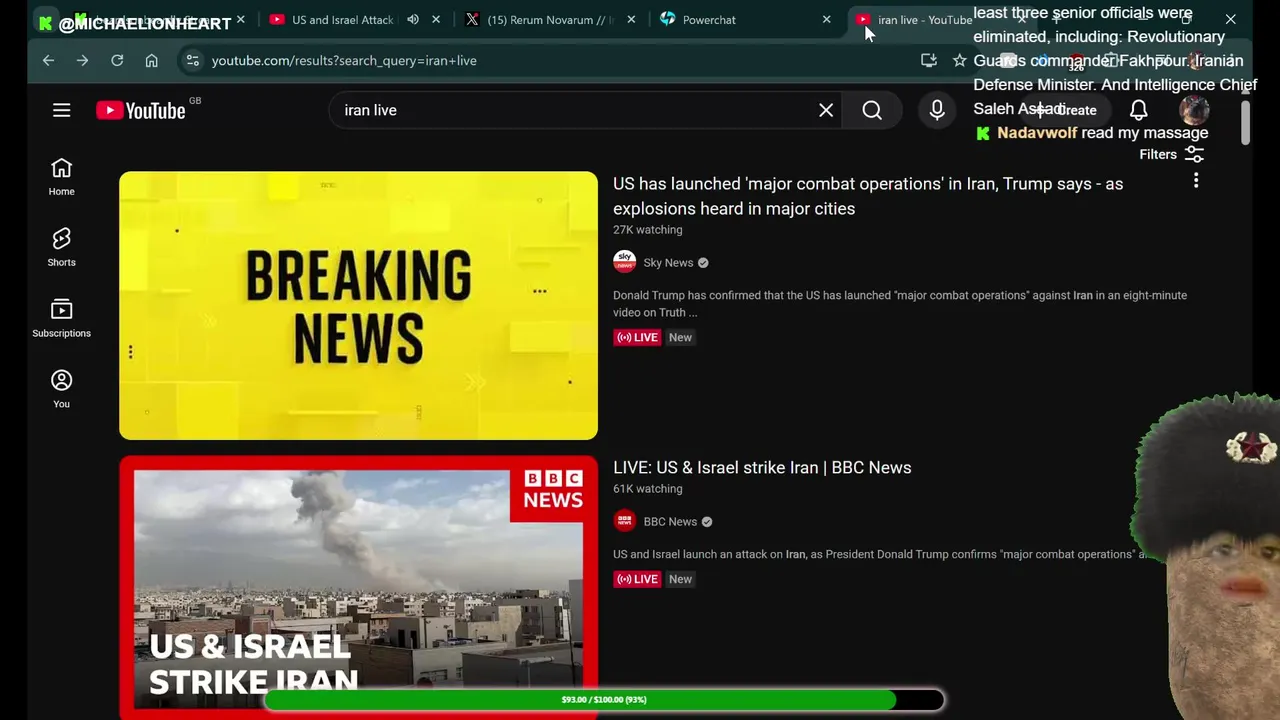The image size is (1280, 720).
Task: Go forward in the browser
Action: tap(82, 60)
